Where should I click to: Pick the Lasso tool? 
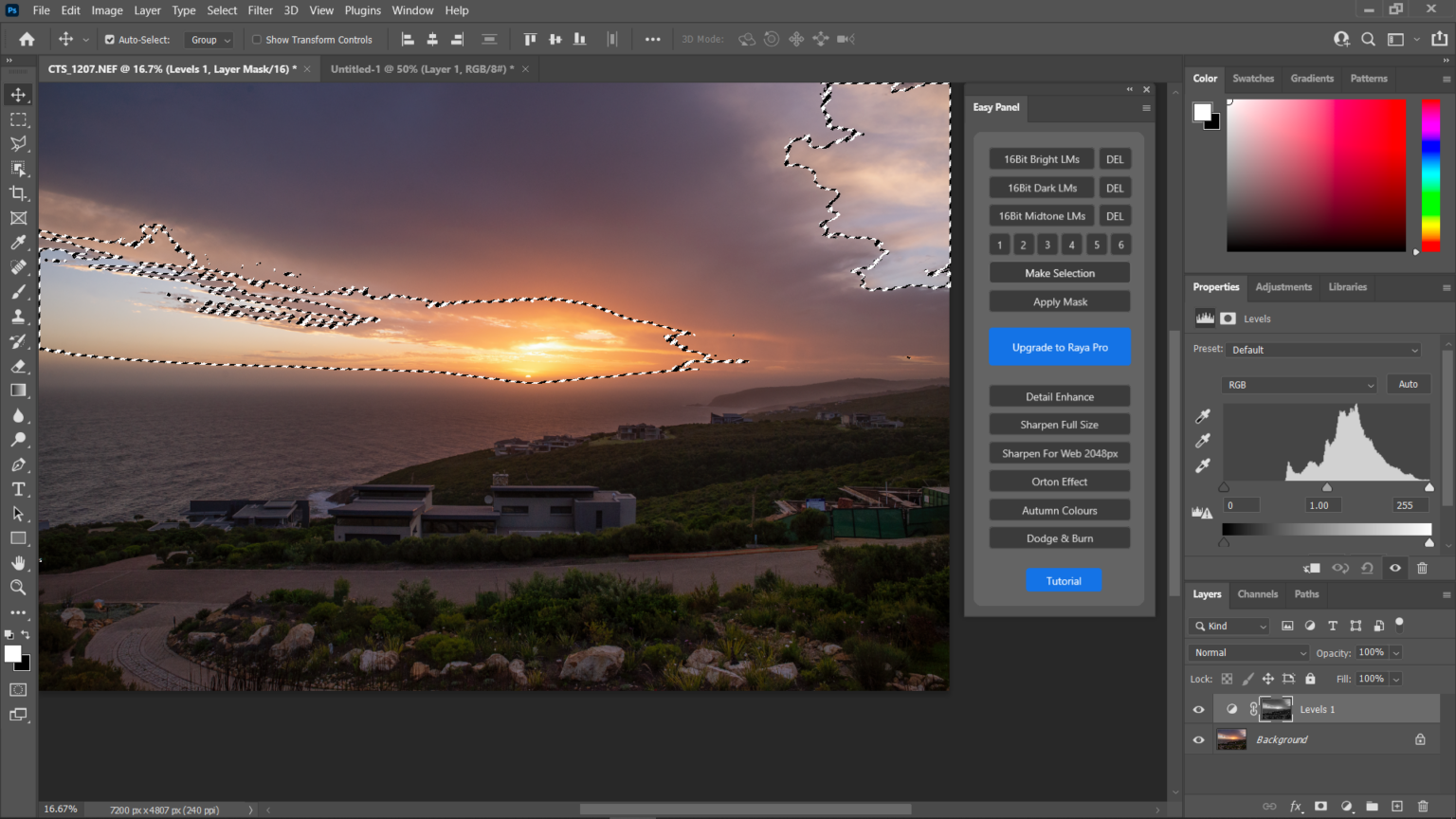coord(18,144)
